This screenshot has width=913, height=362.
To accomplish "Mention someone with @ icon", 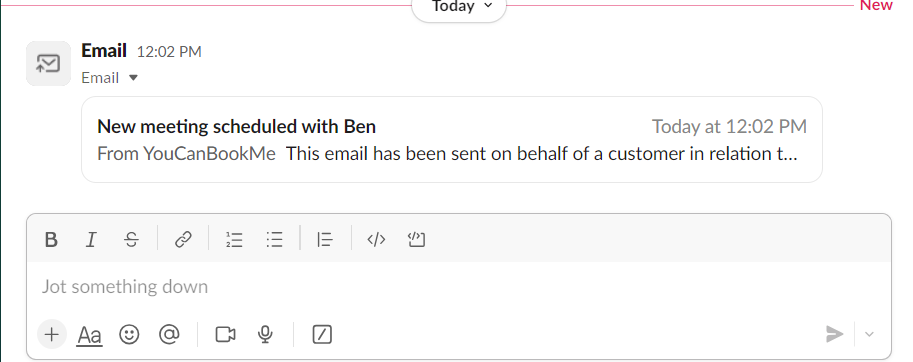I will (x=169, y=334).
